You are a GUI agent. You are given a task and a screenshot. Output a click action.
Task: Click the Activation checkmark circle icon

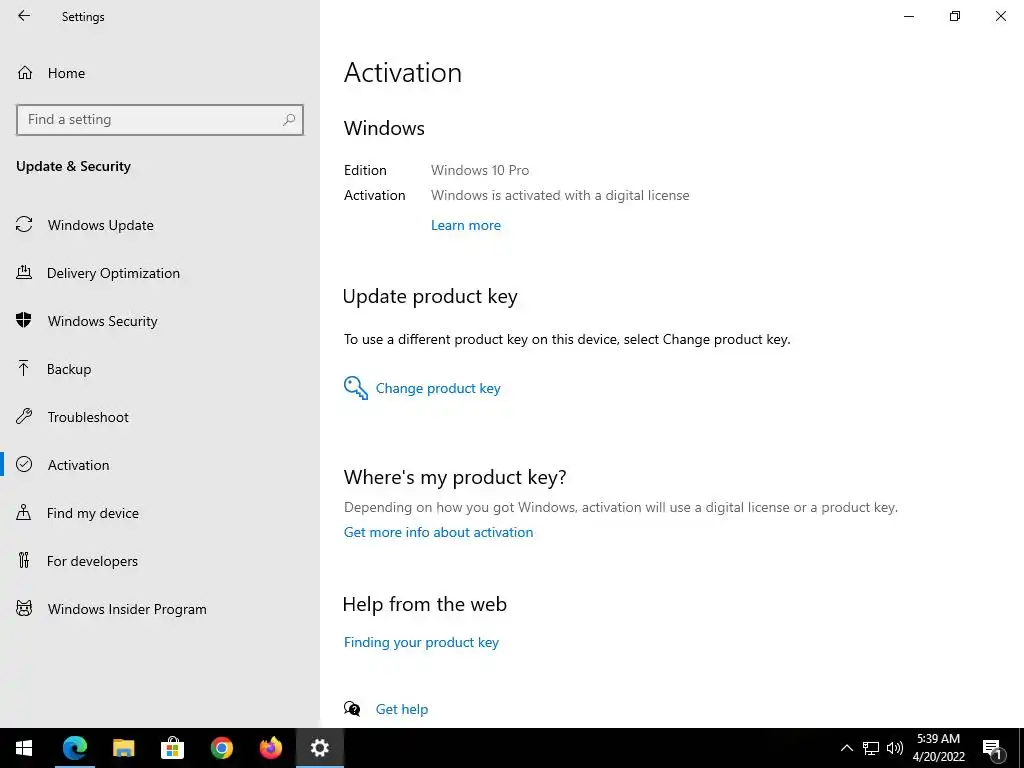click(x=24, y=464)
